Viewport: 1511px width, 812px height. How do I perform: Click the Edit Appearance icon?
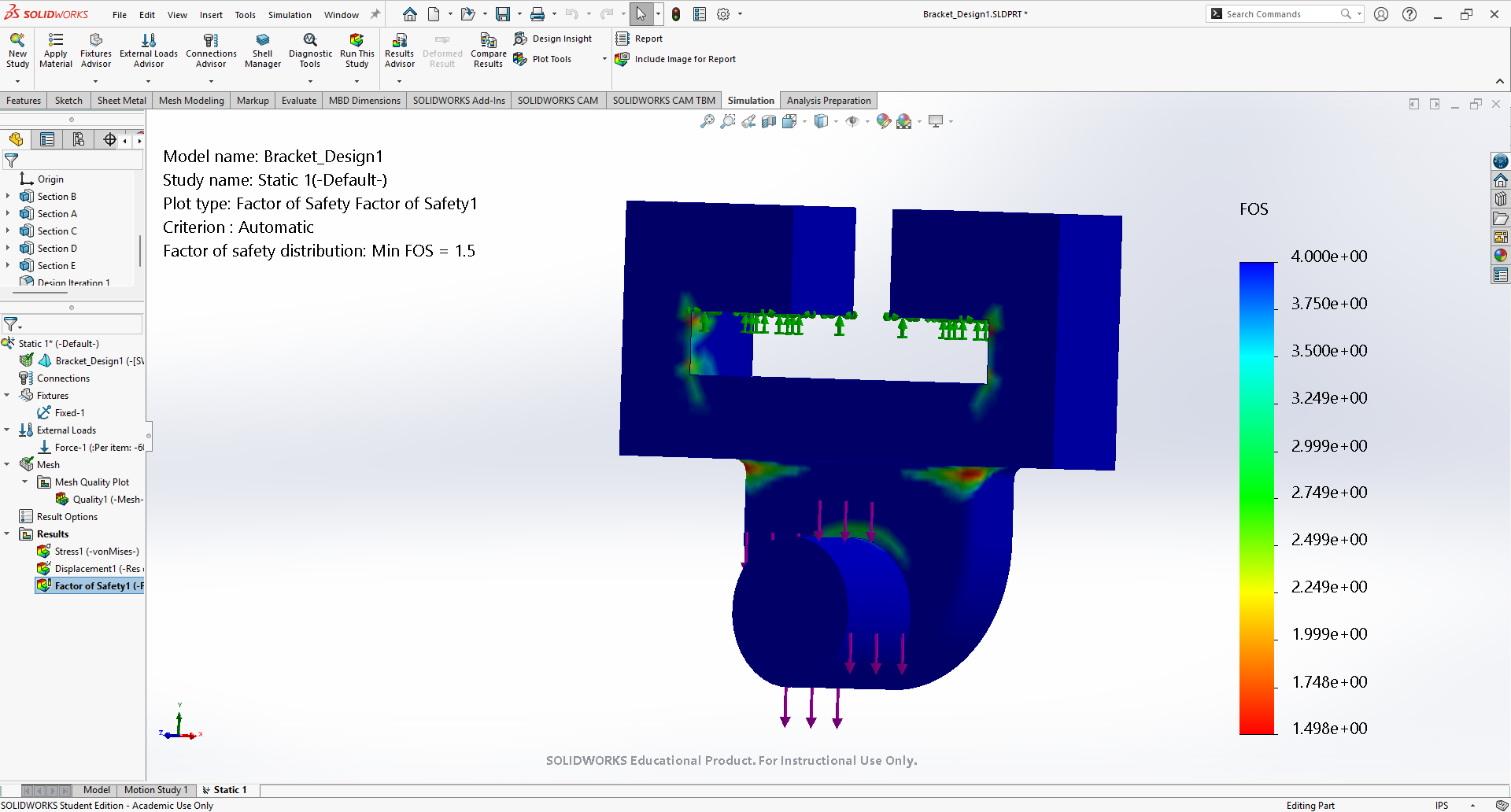click(x=883, y=121)
